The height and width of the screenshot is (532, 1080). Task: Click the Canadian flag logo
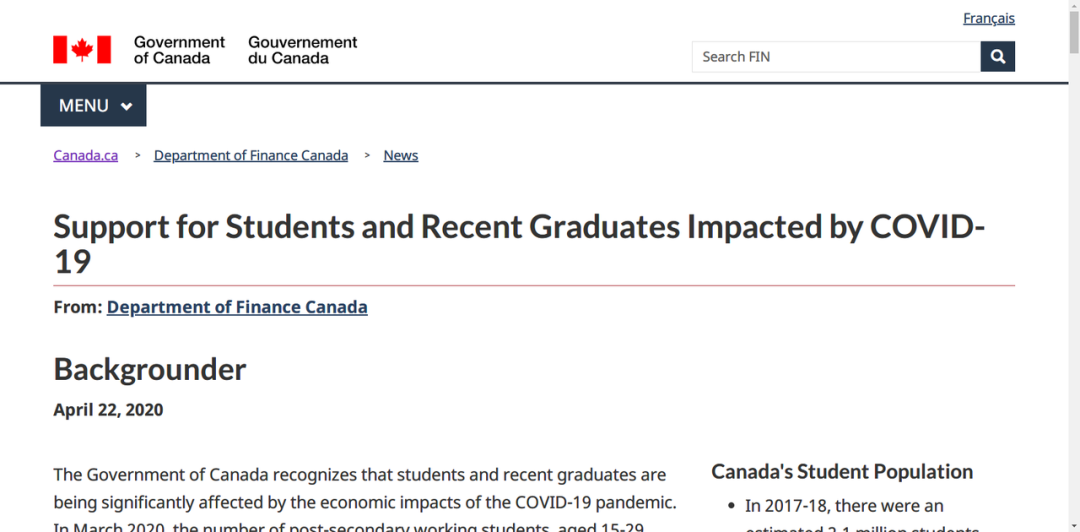tap(82, 50)
